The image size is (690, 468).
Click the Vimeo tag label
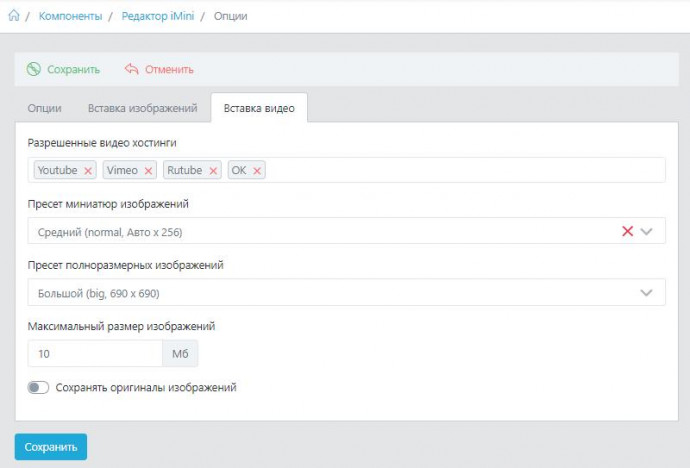point(122,170)
